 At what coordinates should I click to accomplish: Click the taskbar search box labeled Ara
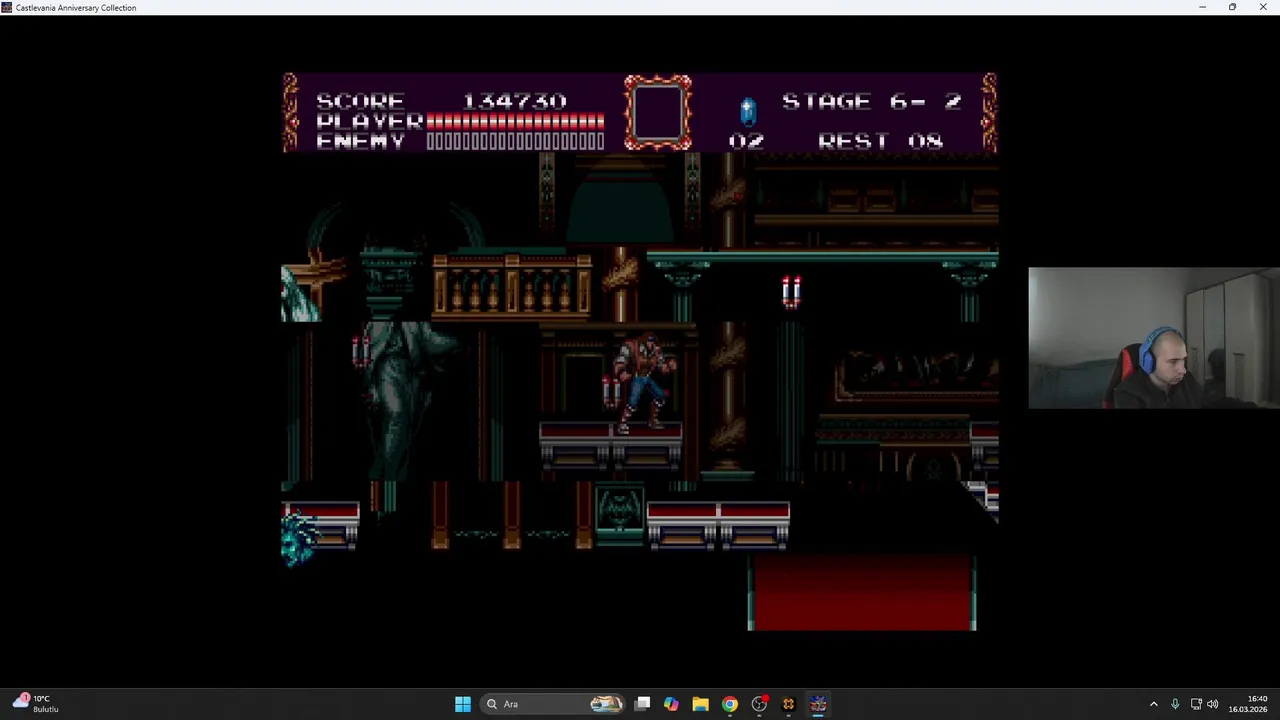[x=553, y=704]
